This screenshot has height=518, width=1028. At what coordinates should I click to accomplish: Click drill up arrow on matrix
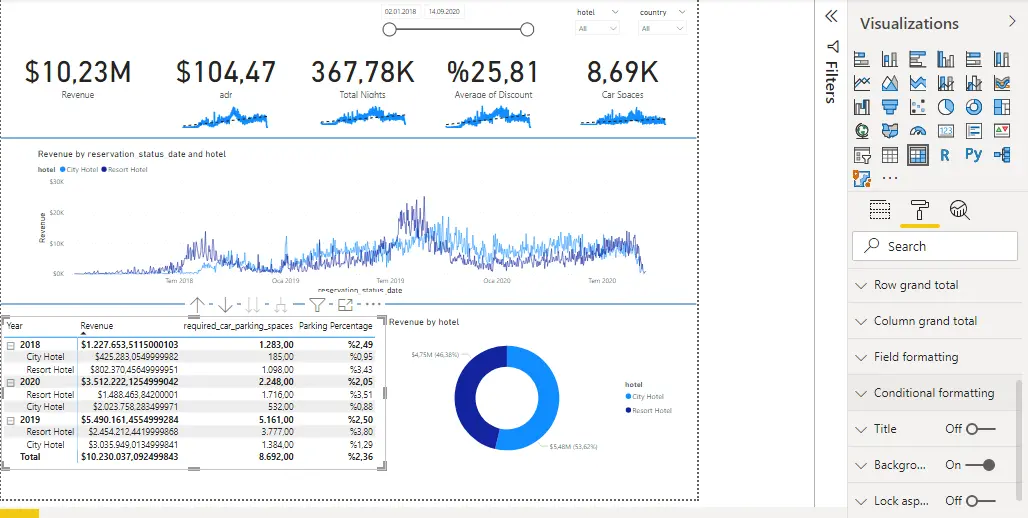197,304
